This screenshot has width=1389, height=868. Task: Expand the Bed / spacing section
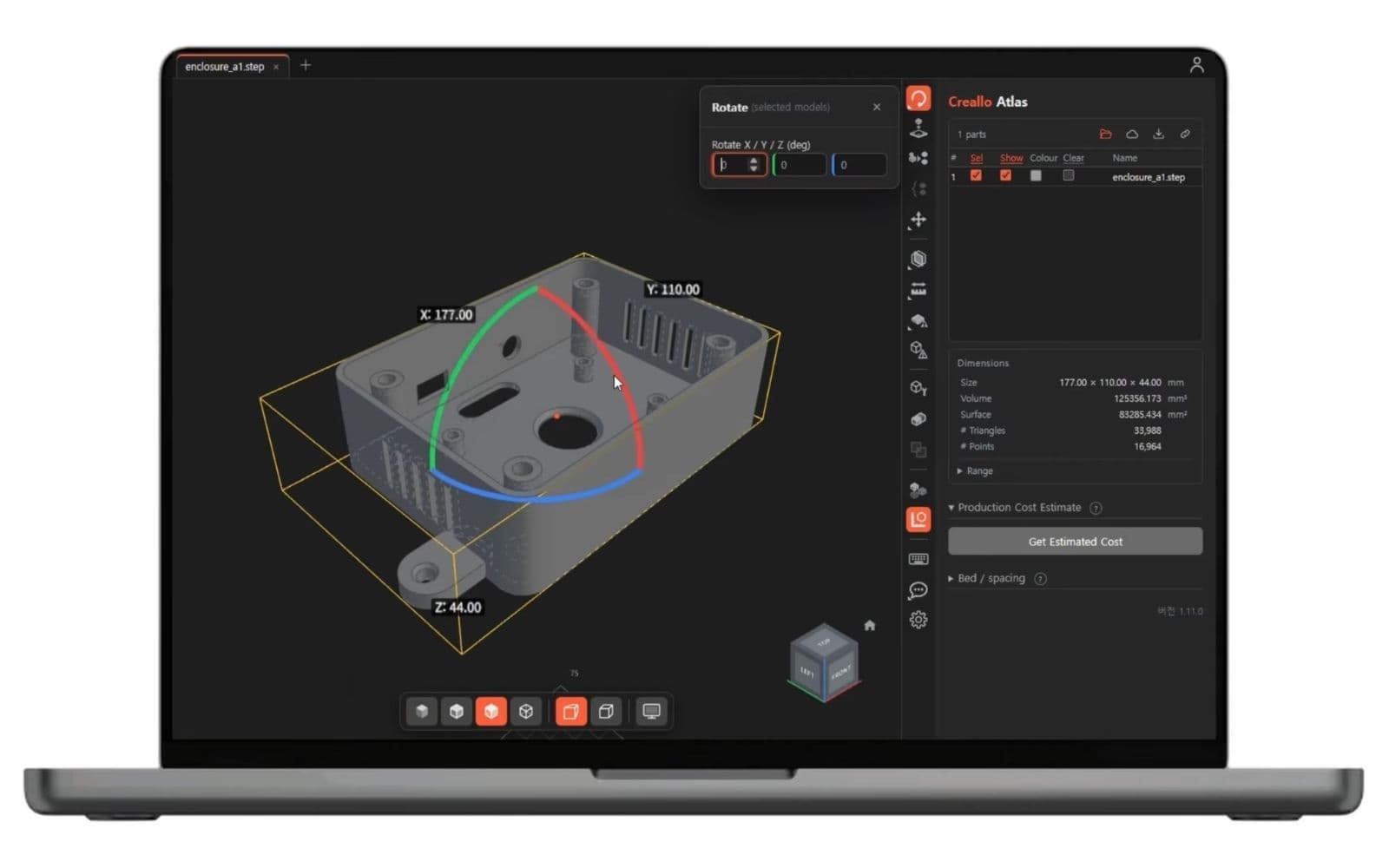point(986,578)
